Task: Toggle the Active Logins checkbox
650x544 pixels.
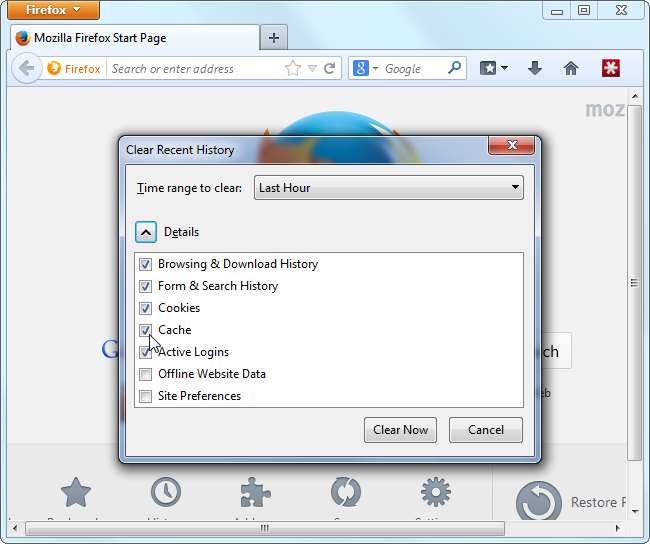Action: point(145,352)
